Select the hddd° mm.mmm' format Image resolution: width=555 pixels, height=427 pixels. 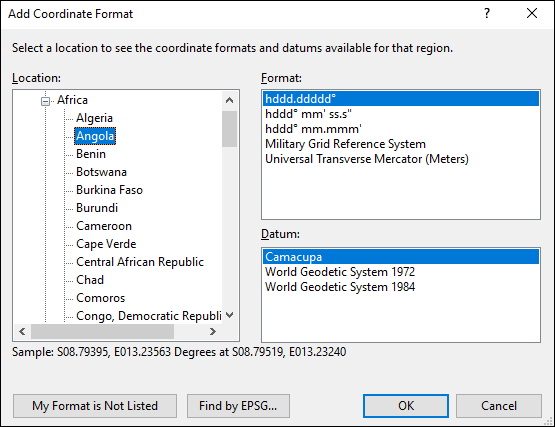[x=401, y=129]
